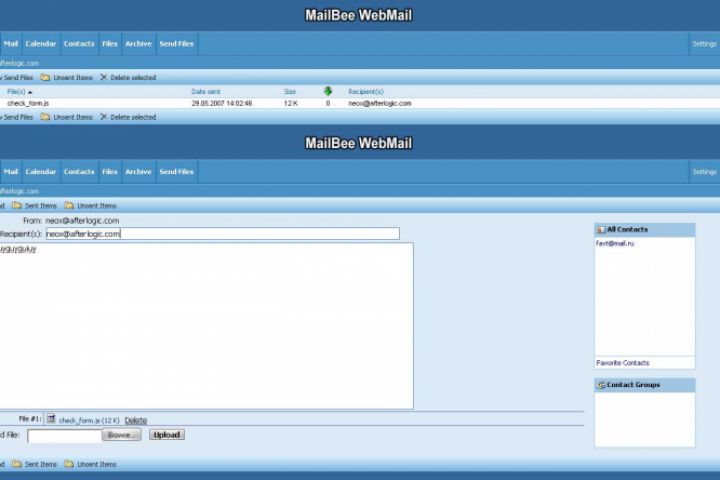Open Calendar tab in upper WebMail screen
This screenshot has height=480, width=720.
(41, 44)
